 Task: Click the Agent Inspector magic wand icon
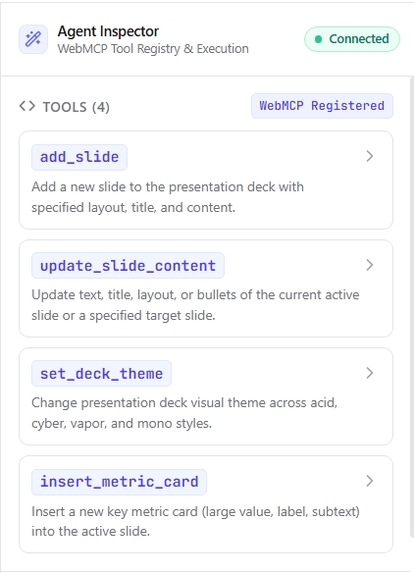click(x=33, y=39)
